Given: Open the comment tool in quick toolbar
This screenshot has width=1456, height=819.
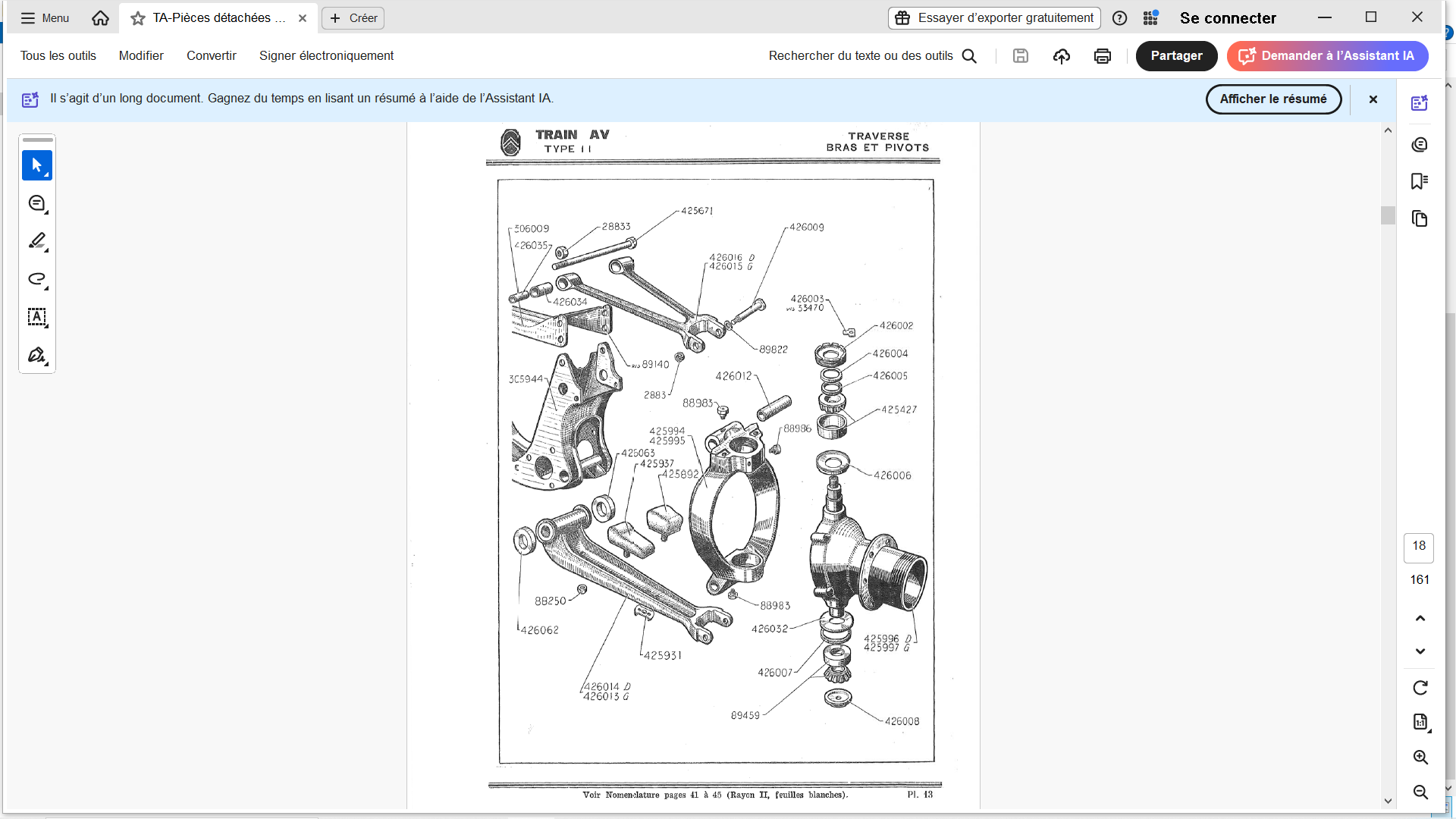Looking at the screenshot, I should (36, 203).
